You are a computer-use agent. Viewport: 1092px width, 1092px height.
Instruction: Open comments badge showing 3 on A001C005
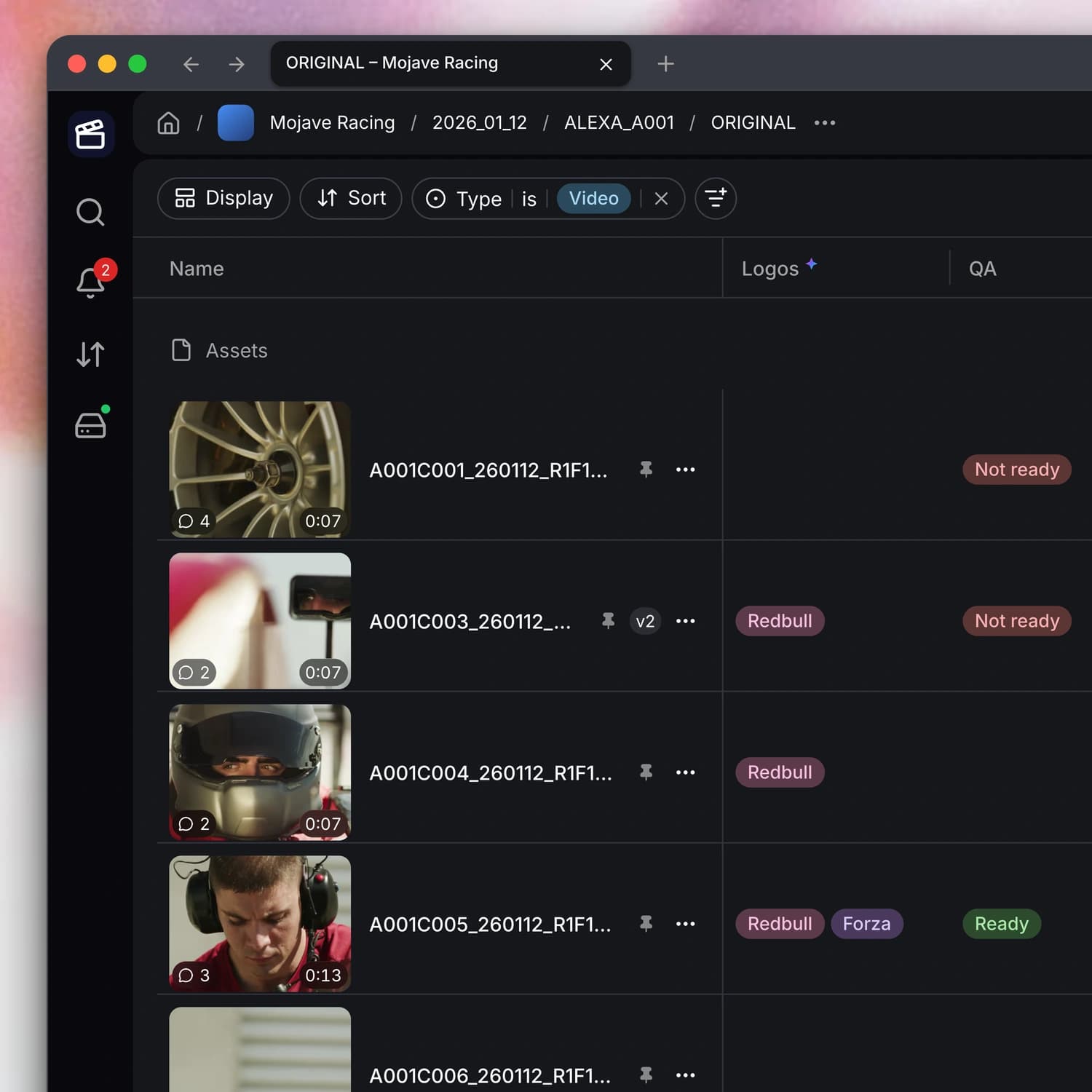194,976
